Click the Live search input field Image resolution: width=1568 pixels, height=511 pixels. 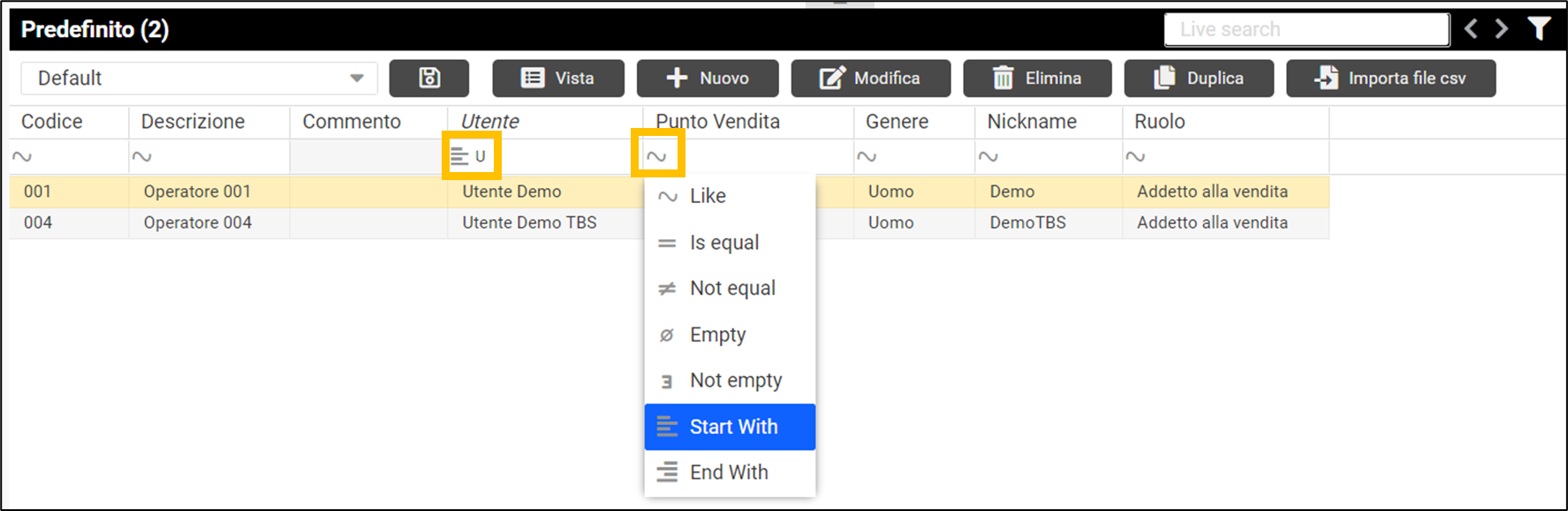pyautogui.click(x=1307, y=29)
